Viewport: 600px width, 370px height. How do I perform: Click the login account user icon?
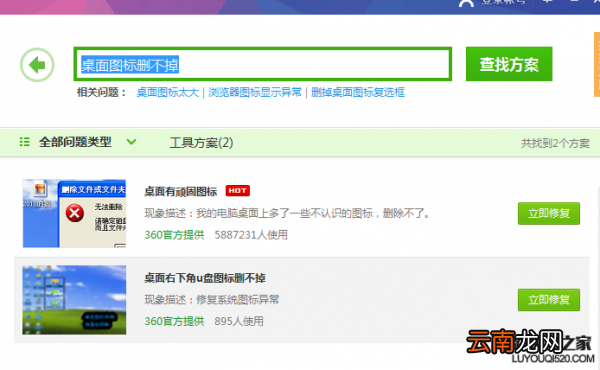[x=466, y=3]
